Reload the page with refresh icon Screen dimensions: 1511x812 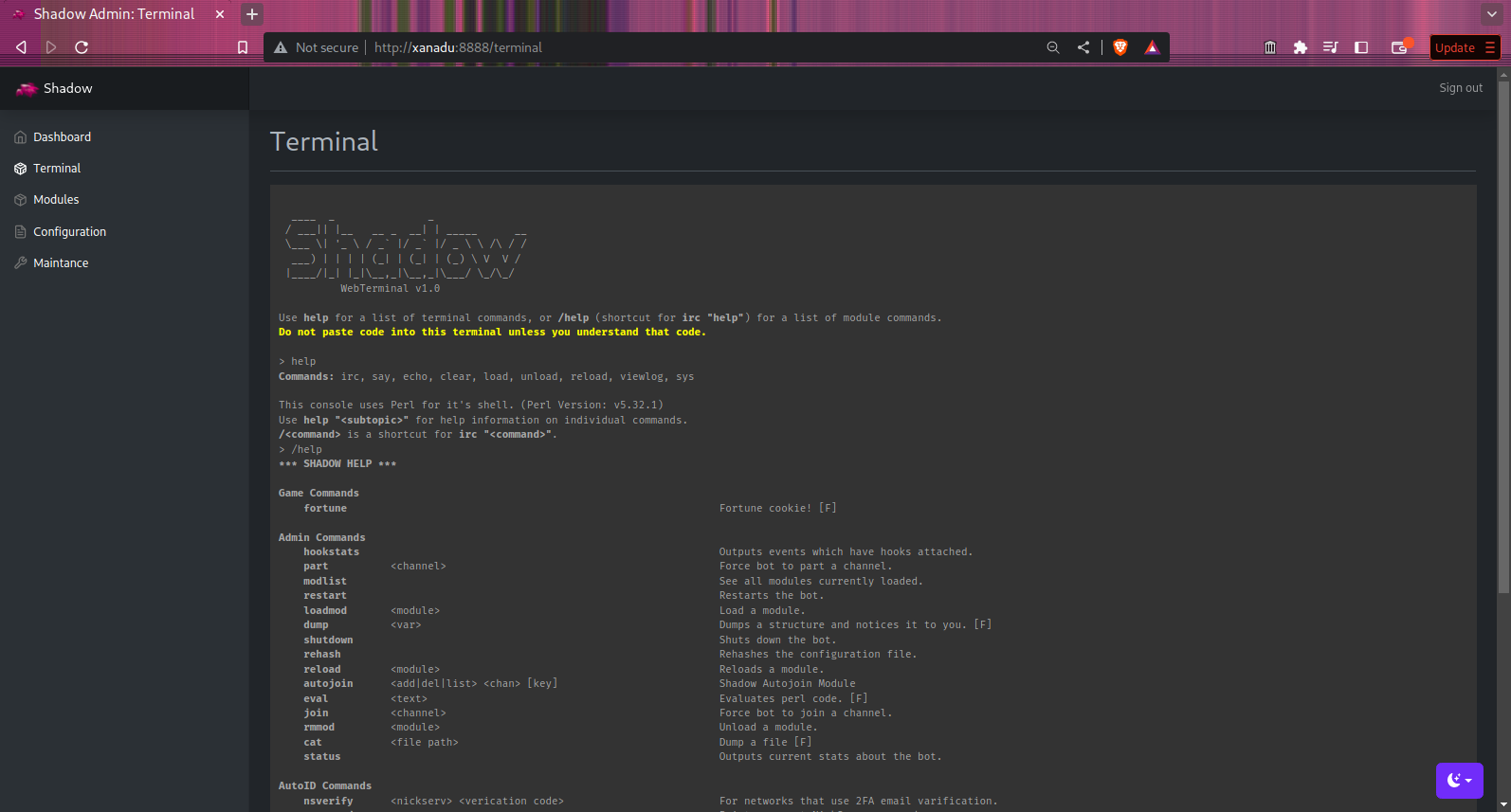pos(82,47)
